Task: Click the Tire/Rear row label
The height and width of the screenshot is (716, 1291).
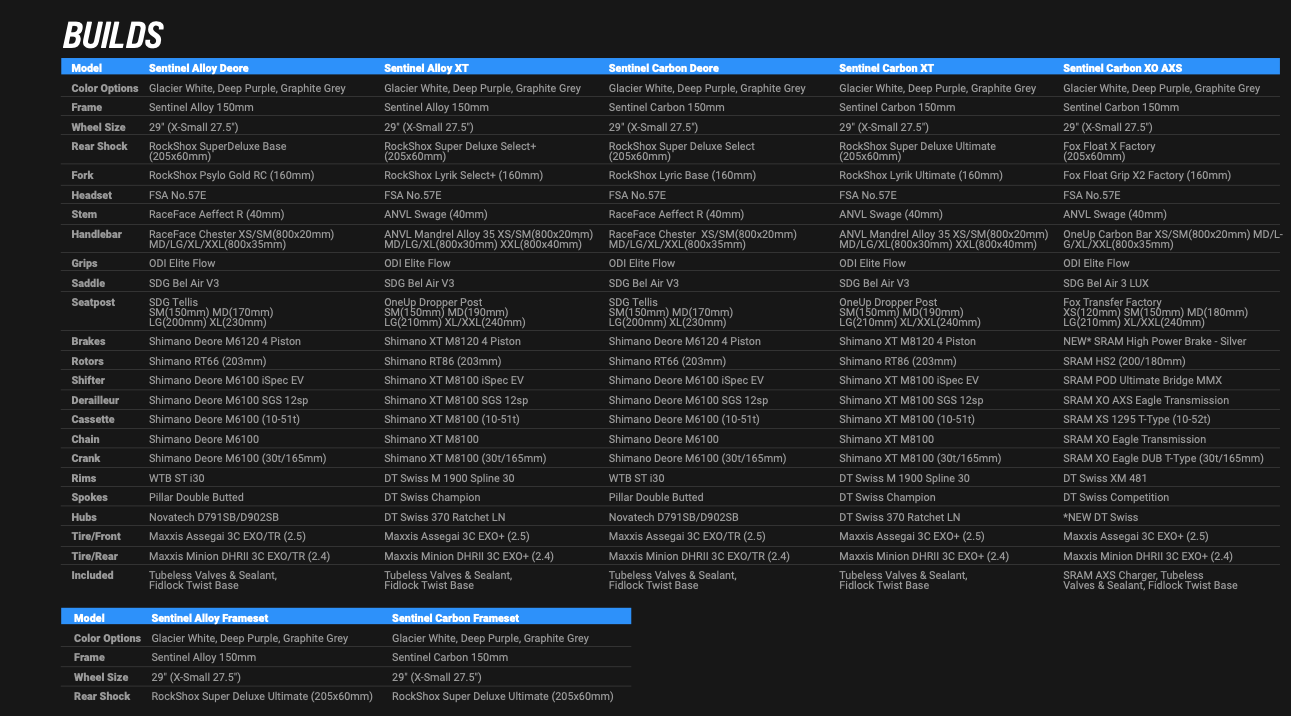Action: pos(94,556)
